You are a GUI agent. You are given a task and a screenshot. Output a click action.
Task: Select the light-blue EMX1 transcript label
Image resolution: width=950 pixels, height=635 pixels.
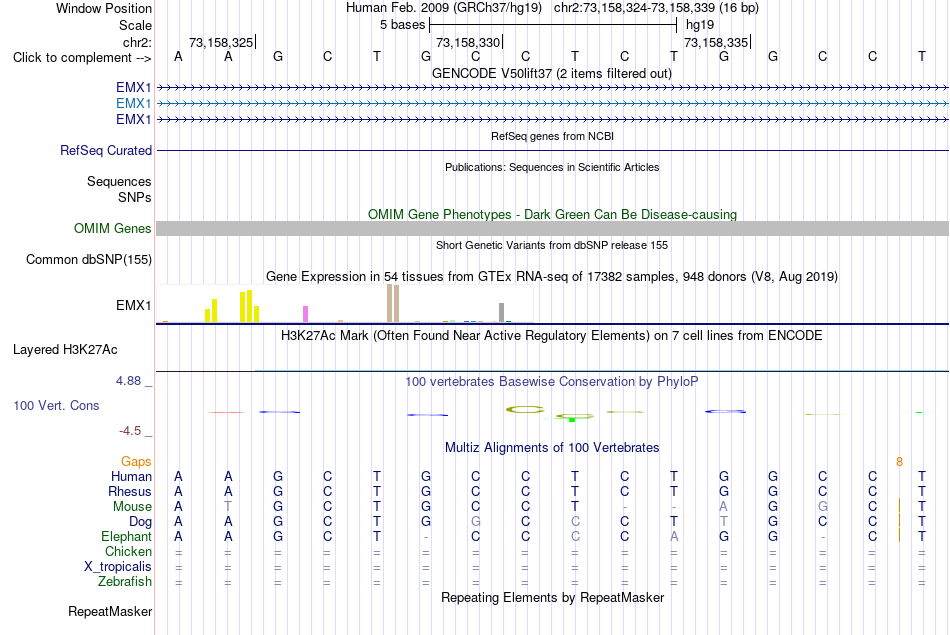pos(133,104)
